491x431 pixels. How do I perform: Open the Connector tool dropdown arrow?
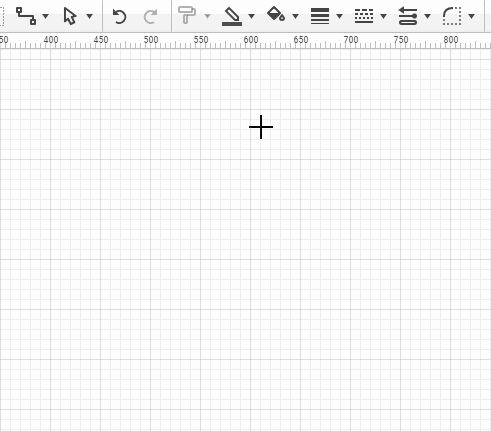[x=46, y=16]
